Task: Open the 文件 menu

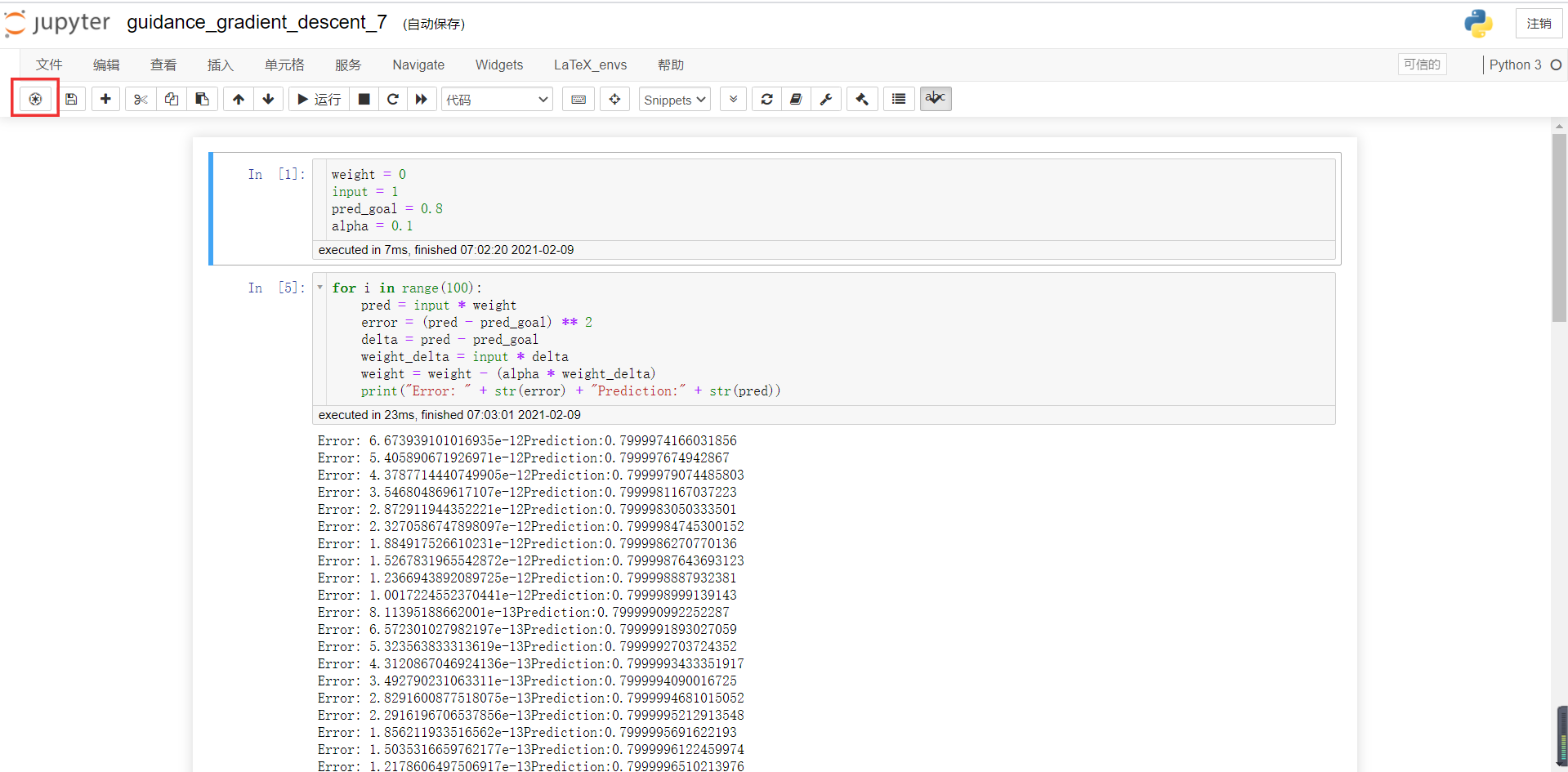Action: (49, 65)
